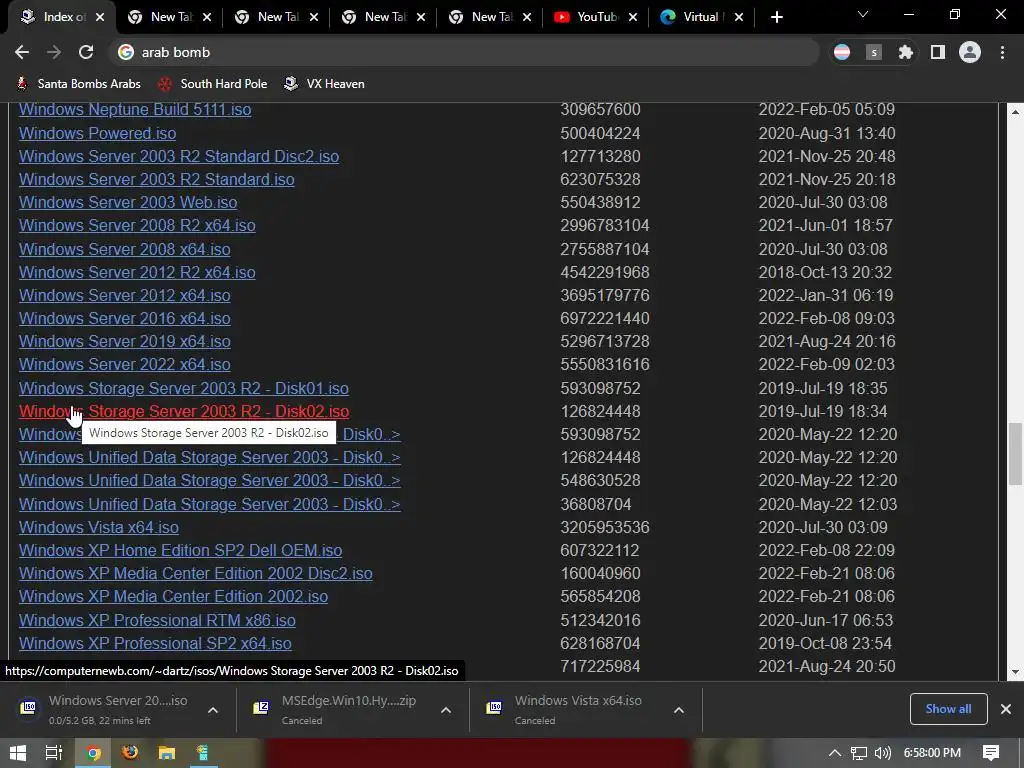Click the scrollbar up arrow

1015,112
